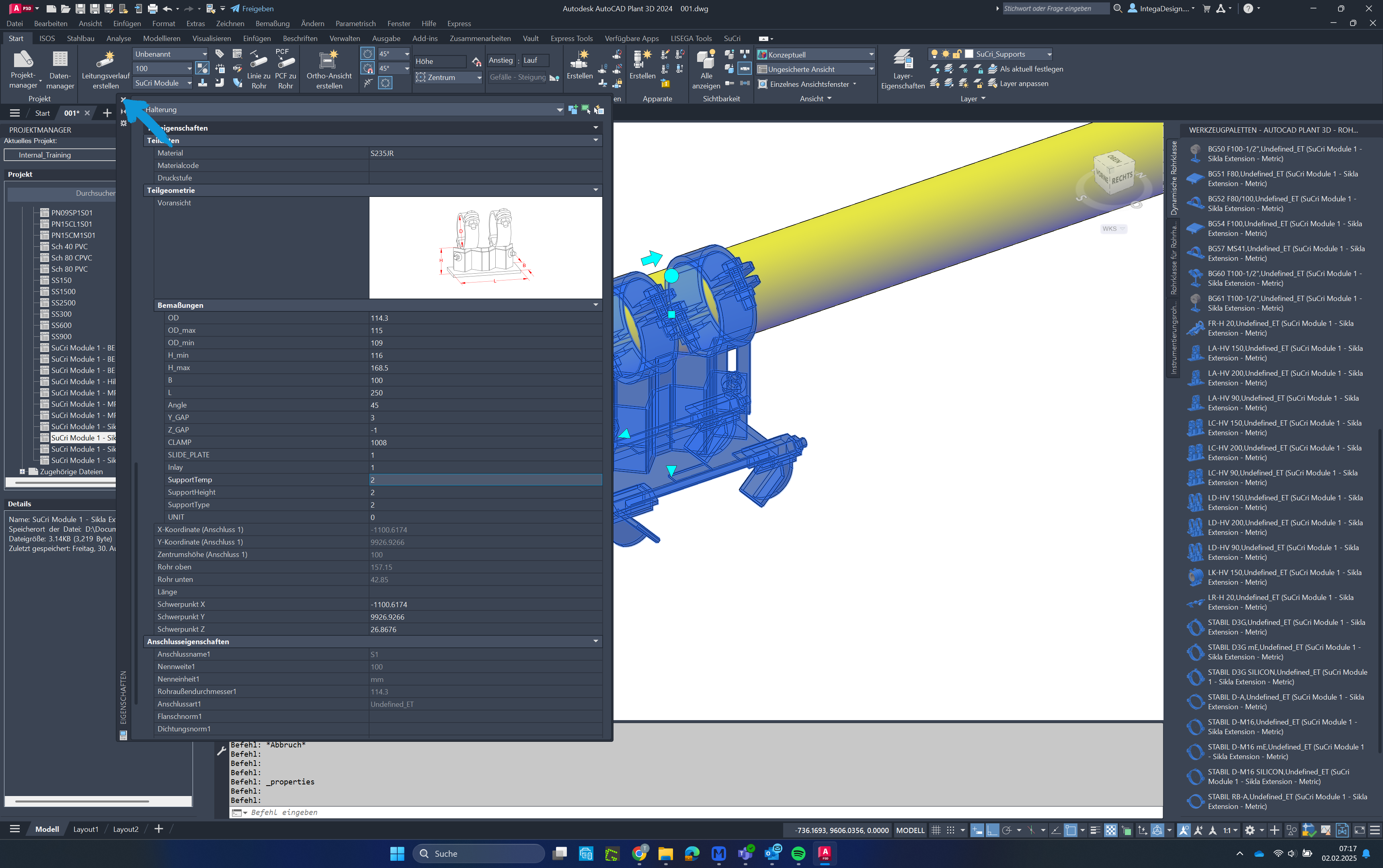This screenshot has width=1383, height=868.
Task: Open the help question mark icon
Action: [1248, 8]
